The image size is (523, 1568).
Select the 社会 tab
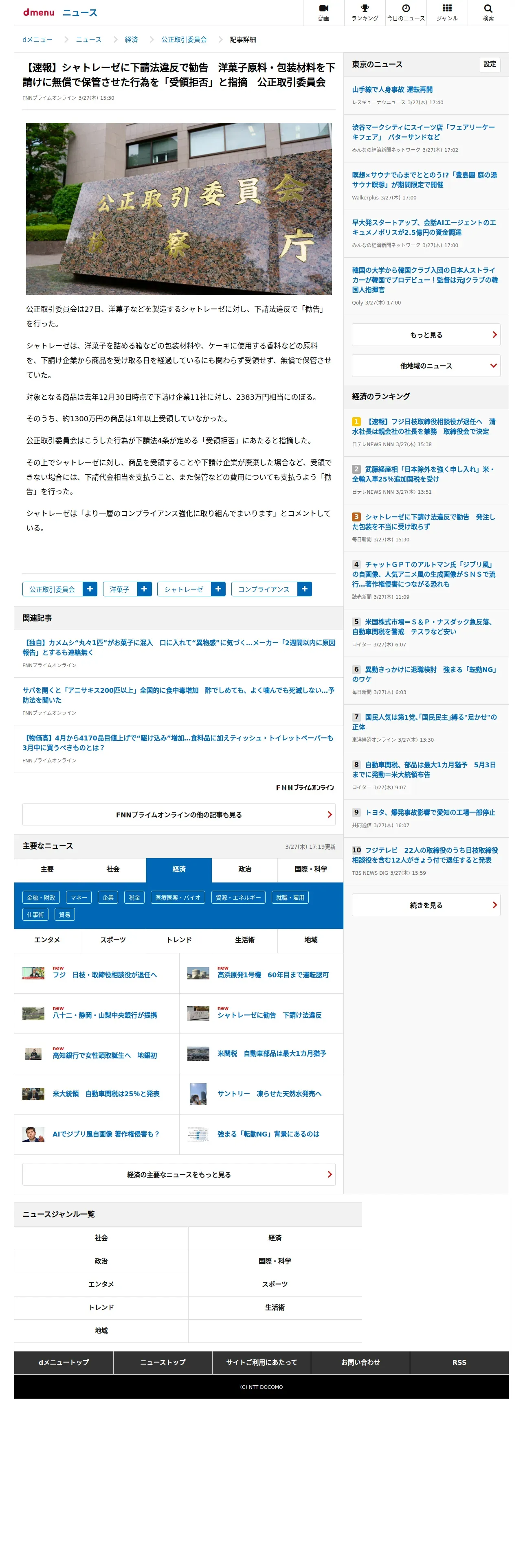(113, 869)
